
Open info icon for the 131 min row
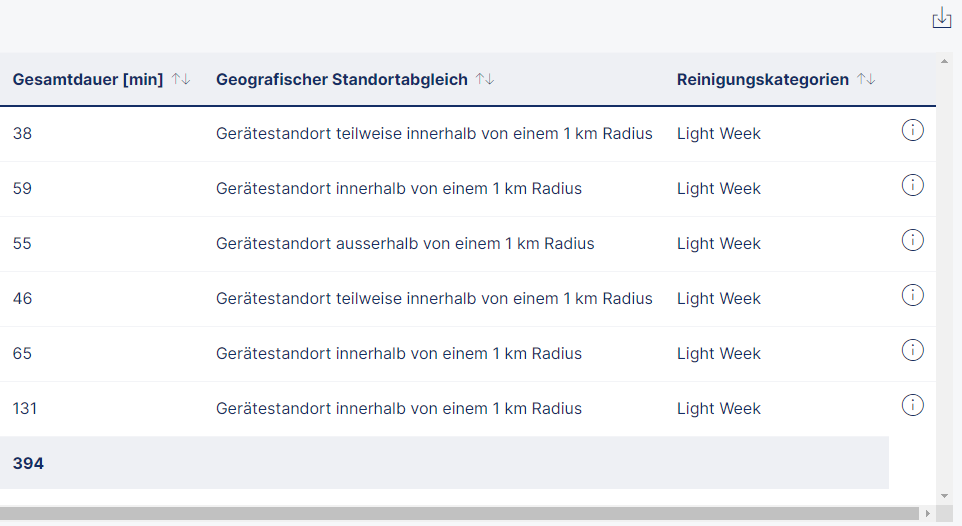click(x=912, y=405)
